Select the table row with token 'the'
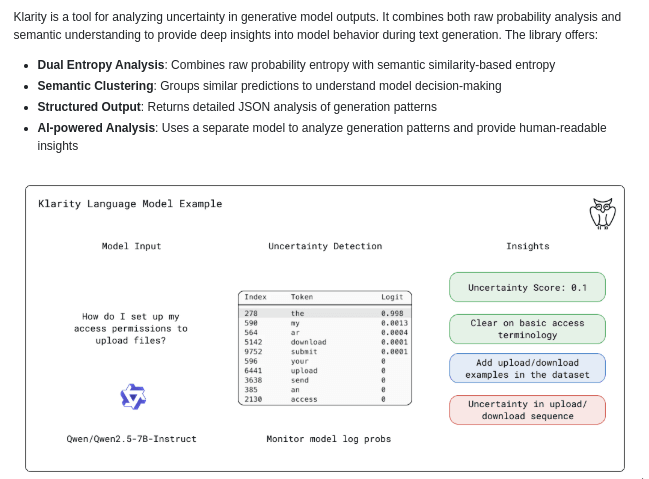The width and height of the screenshot is (649, 479). click(x=325, y=313)
